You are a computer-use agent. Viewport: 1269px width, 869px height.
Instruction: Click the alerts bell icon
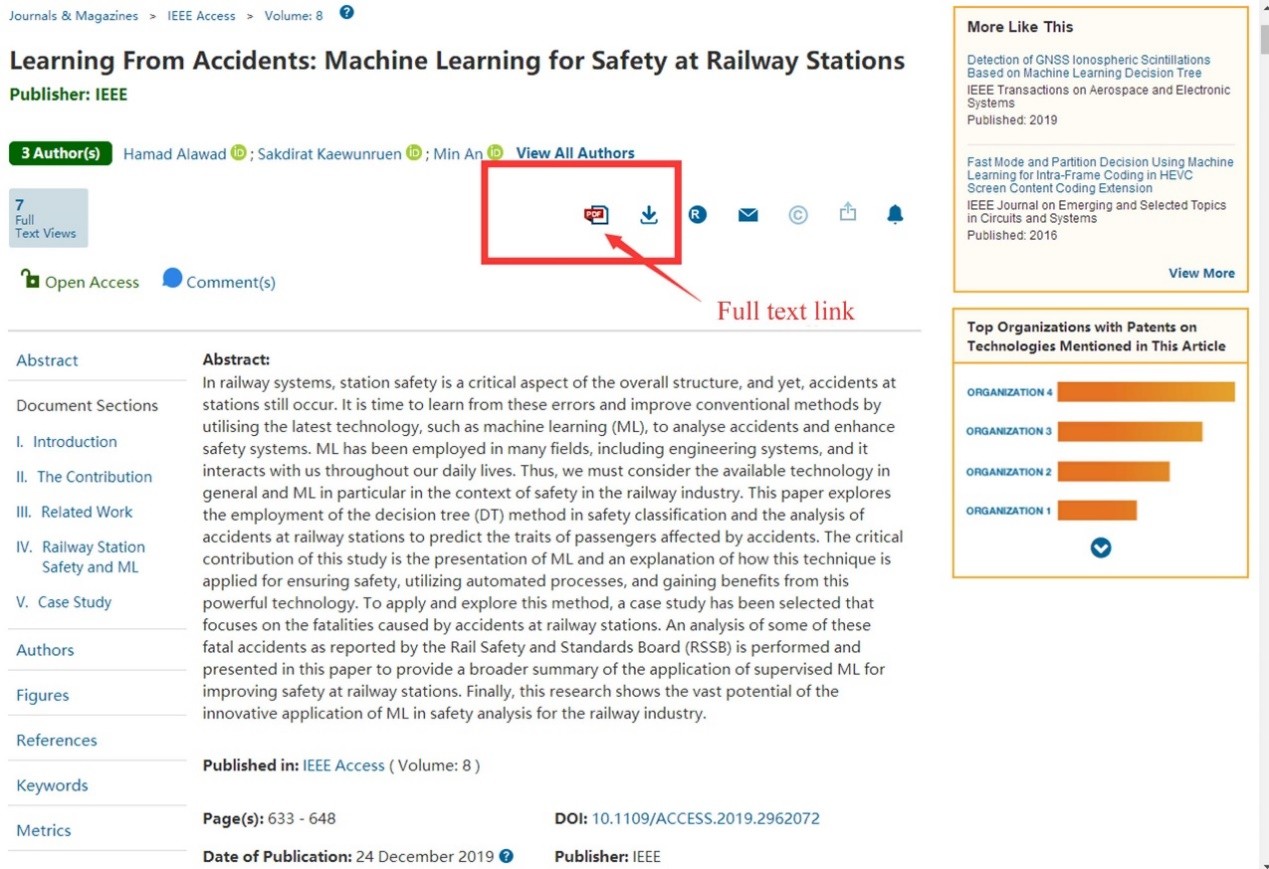tap(895, 214)
